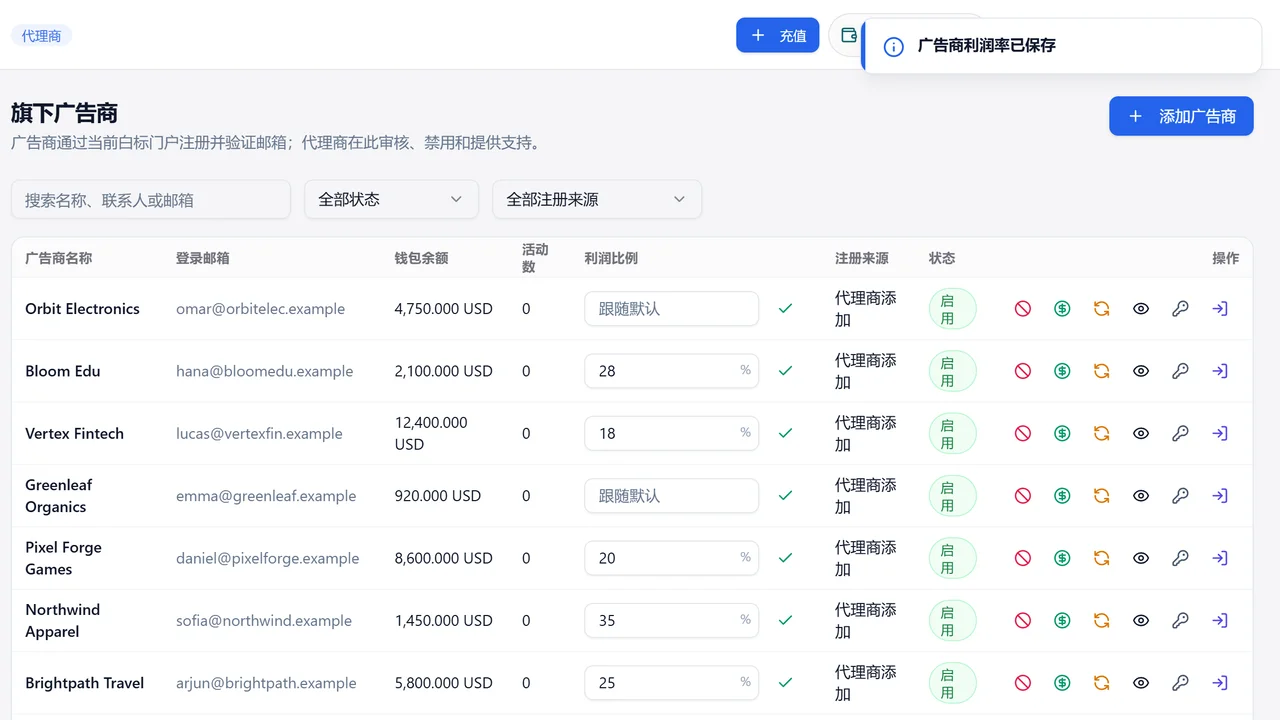1280x720 pixels.
Task: Click the red disable icon for Pixel Forge Games
Action: point(1023,558)
